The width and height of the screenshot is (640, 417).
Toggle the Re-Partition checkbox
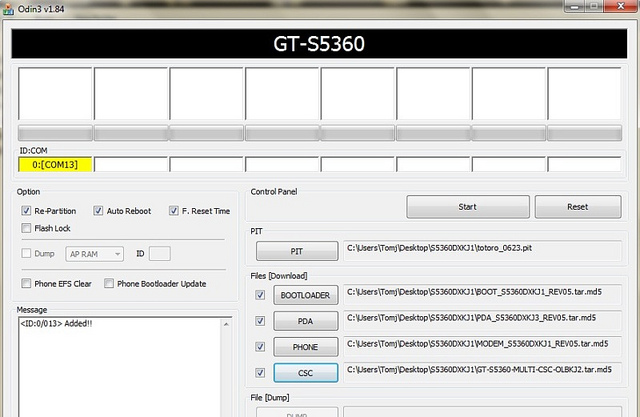point(26,211)
